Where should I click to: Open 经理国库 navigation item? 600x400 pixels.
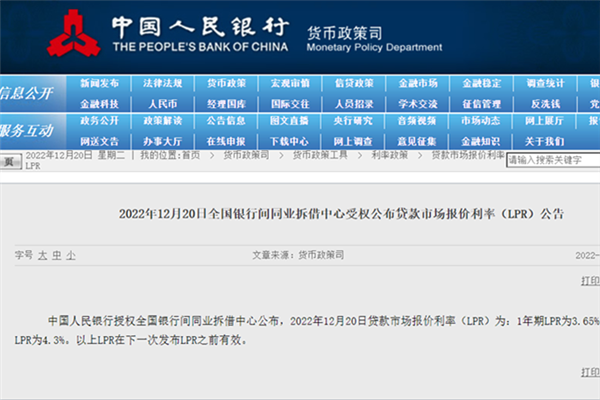[226, 104]
